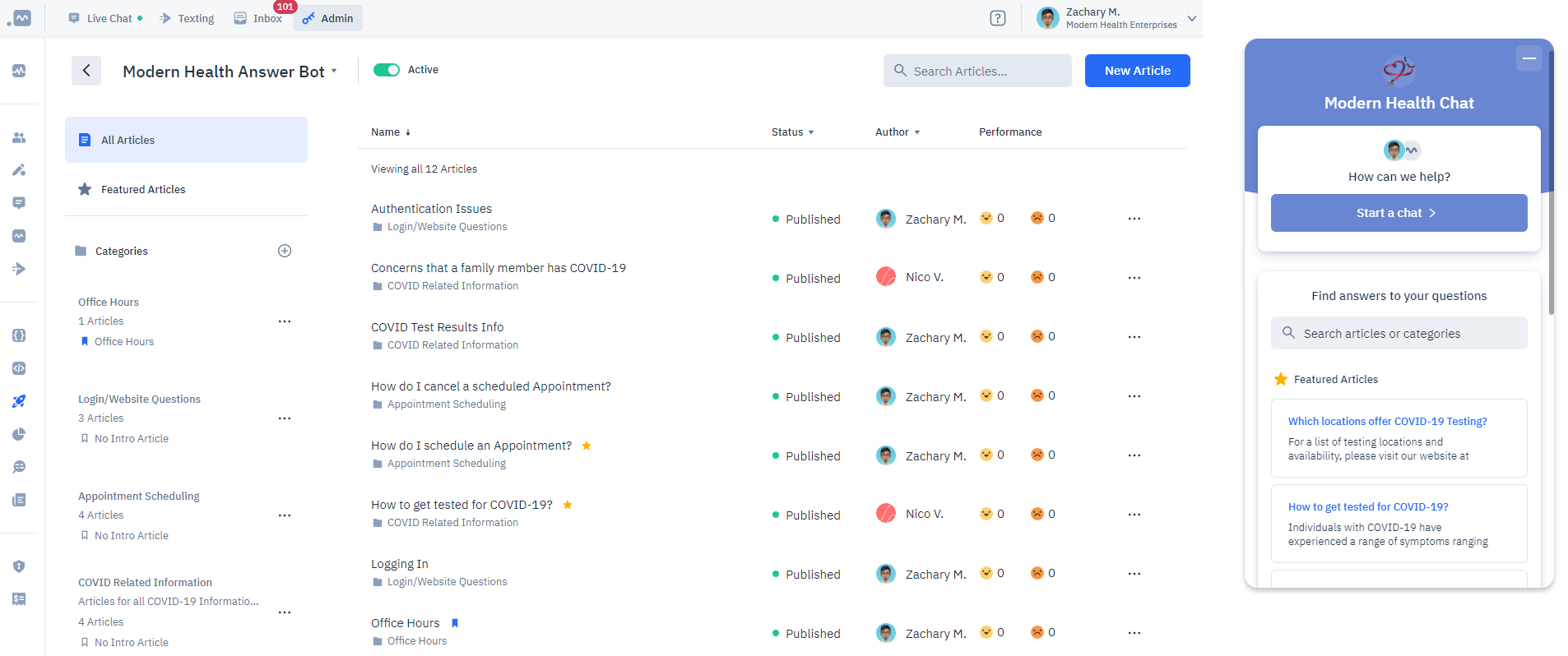
Task: Open options menu for COVID Test Results Info
Action: [x=1134, y=337]
